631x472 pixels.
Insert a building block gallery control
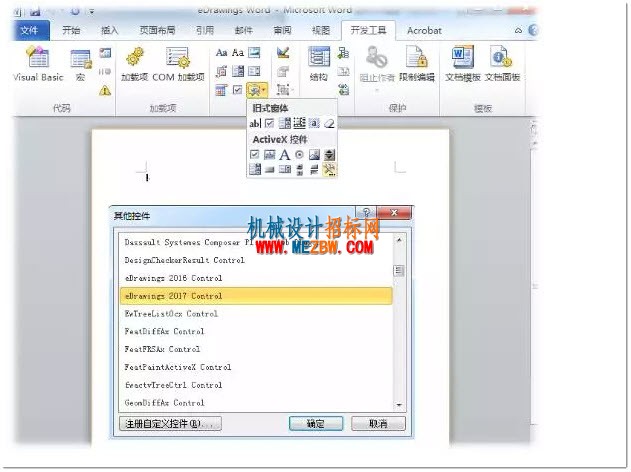221,72
